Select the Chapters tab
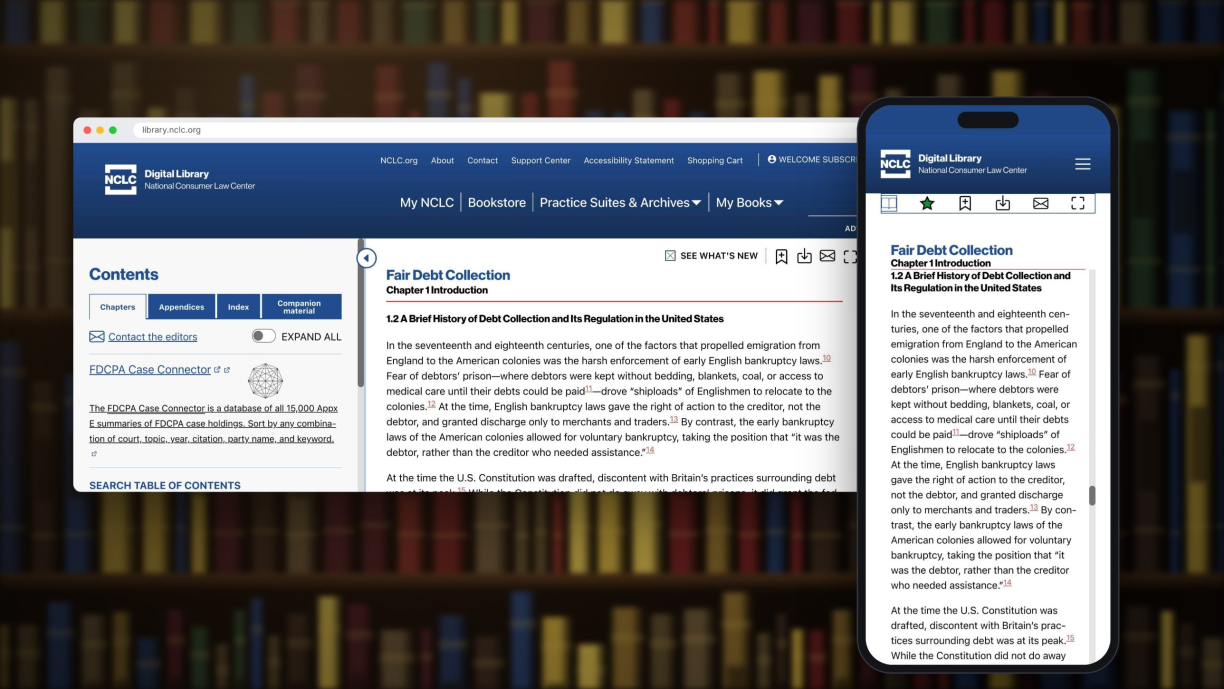Viewport: 1224px width, 689px height. point(118,307)
